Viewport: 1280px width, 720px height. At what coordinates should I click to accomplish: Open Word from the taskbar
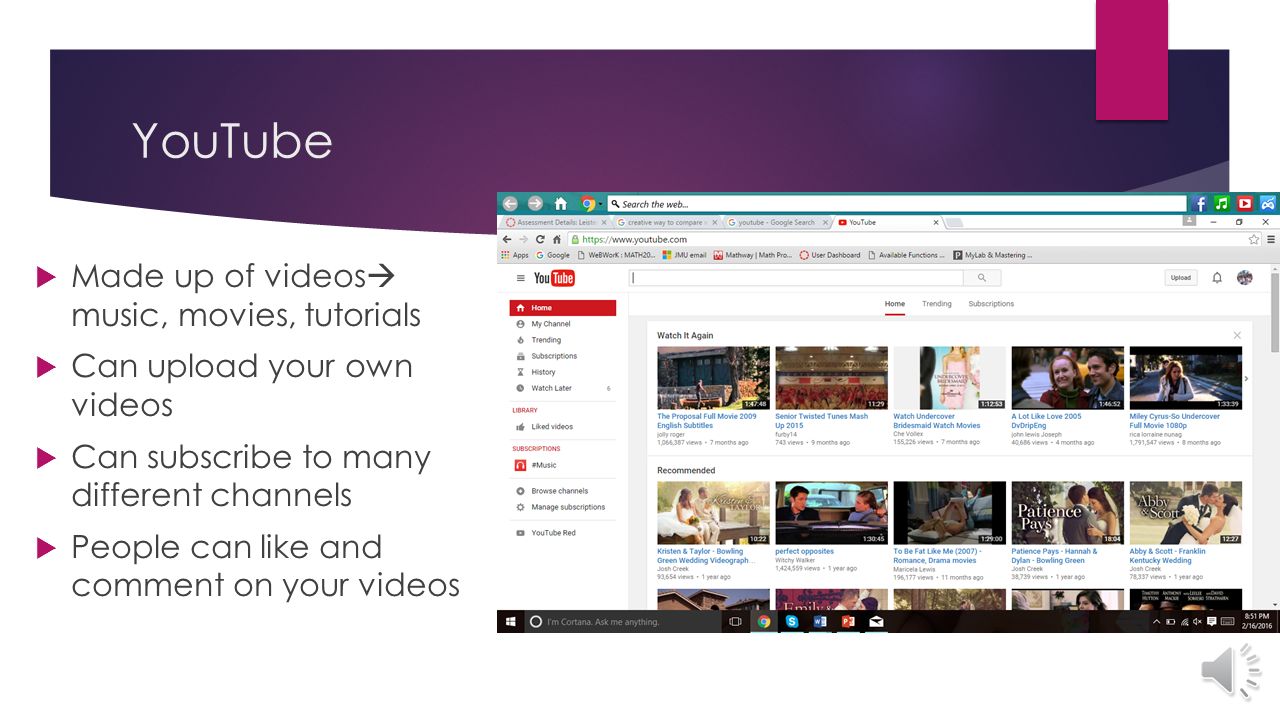(820, 621)
